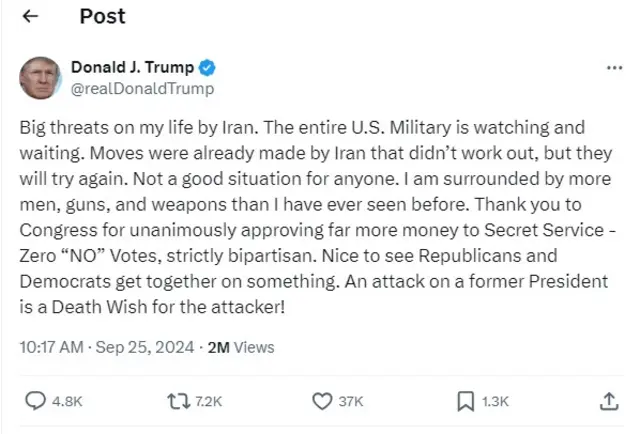640x434 pixels.
Task: Click the back arrow icon
Action: pyautogui.click(x=31, y=18)
